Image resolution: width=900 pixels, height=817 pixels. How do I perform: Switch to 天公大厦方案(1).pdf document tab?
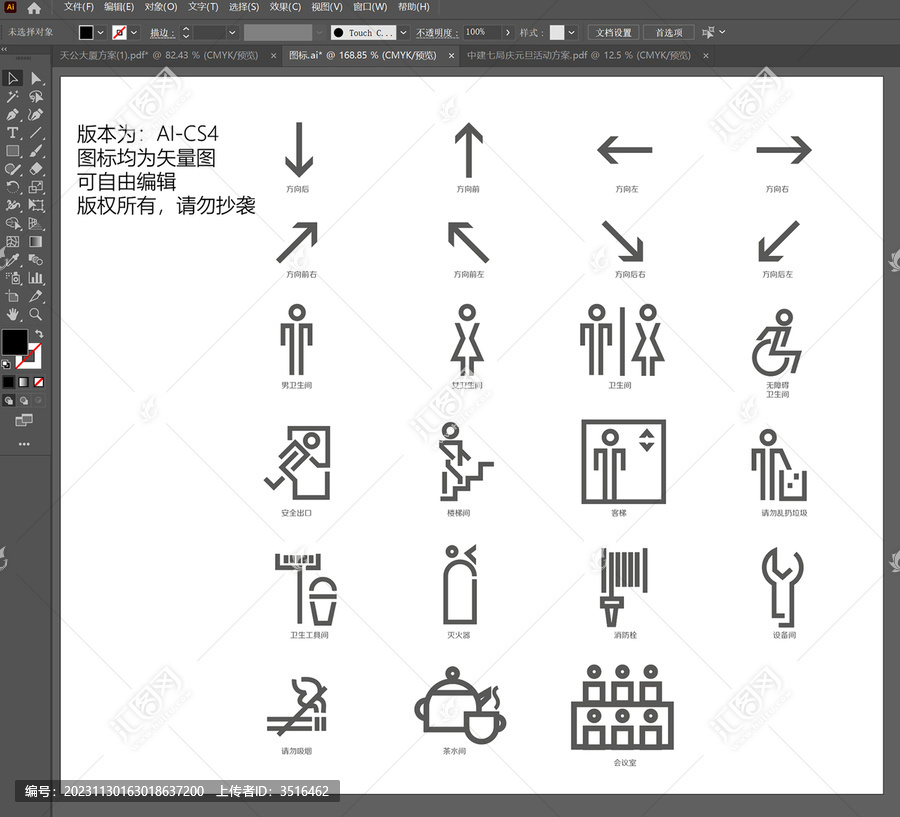pyautogui.click(x=159, y=56)
